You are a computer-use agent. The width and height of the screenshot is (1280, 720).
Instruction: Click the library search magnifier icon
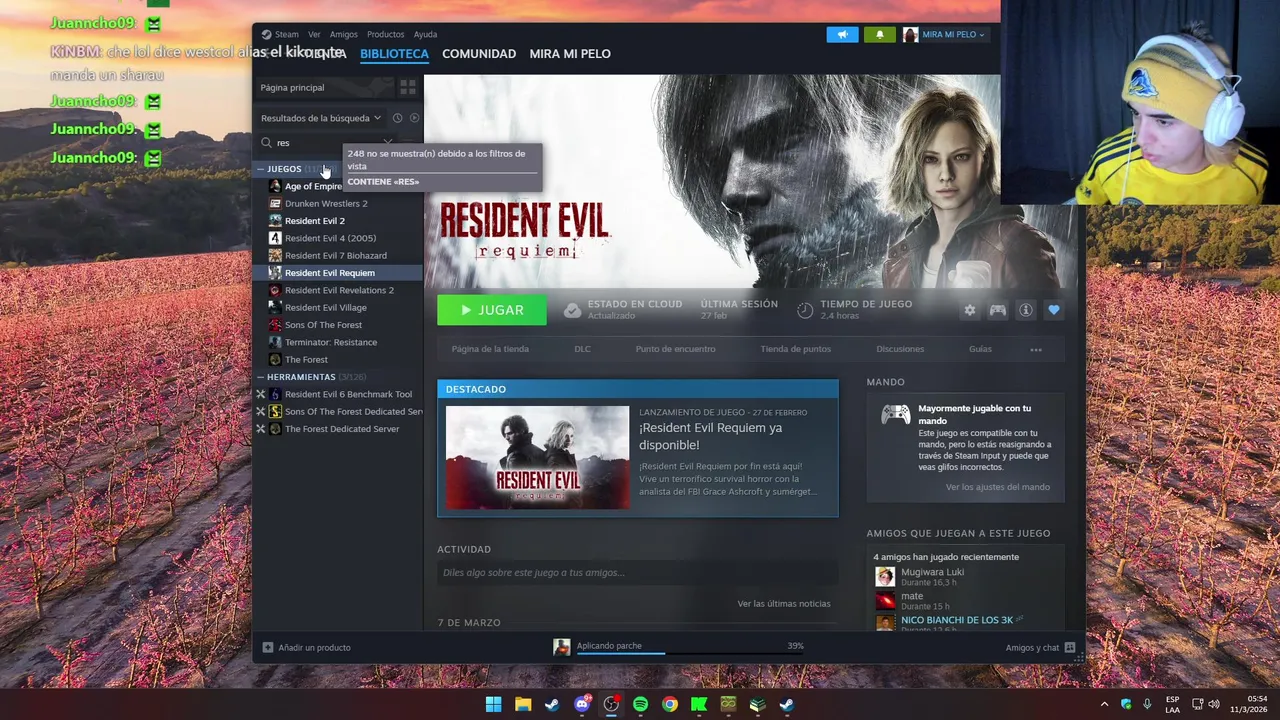[x=266, y=142]
